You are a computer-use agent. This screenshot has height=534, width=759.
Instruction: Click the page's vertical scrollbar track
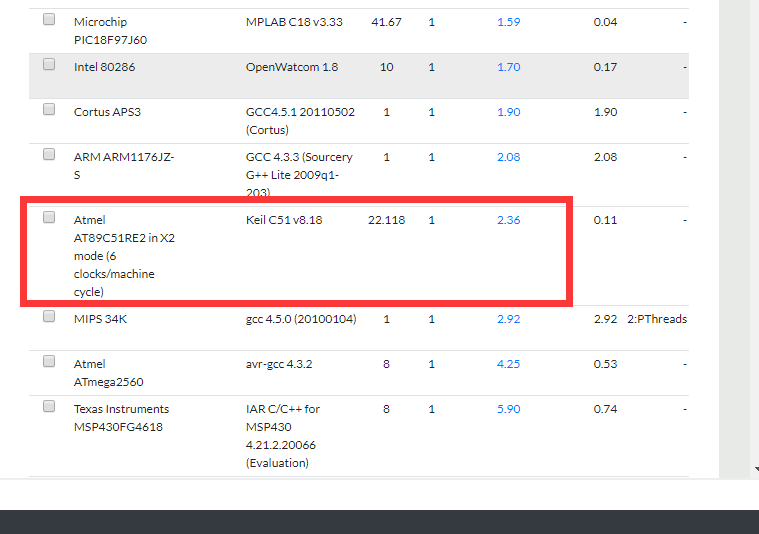(x=755, y=230)
